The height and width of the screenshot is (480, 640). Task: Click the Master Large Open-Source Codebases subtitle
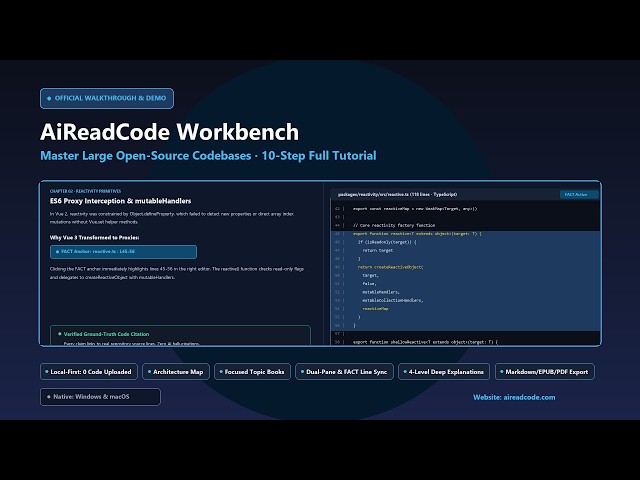(x=208, y=156)
